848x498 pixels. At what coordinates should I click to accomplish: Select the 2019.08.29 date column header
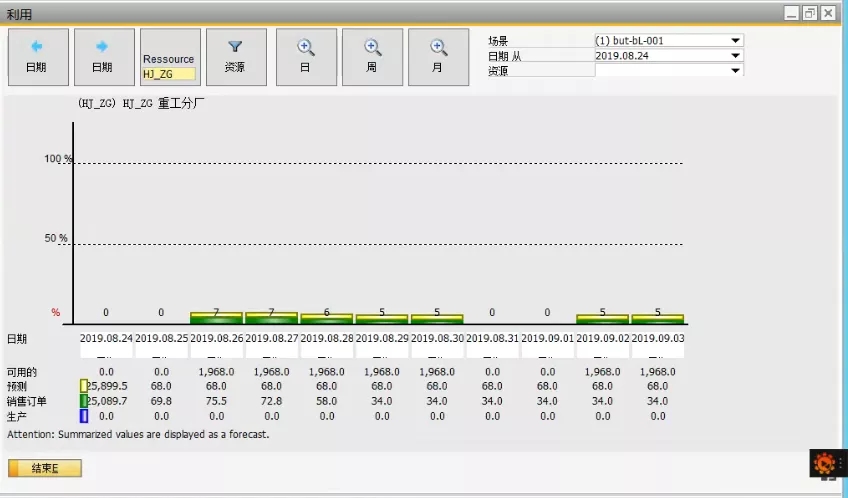pos(382,338)
